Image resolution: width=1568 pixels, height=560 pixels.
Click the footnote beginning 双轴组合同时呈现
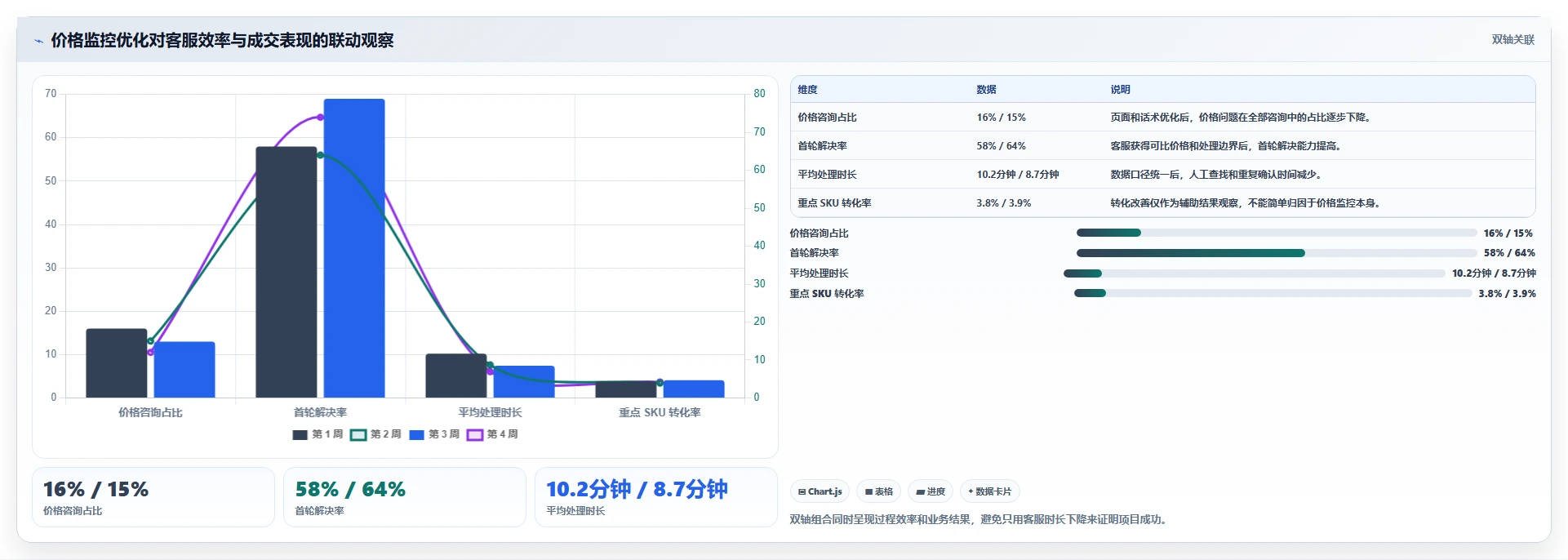pyautogui.click(x=980, y=519)
